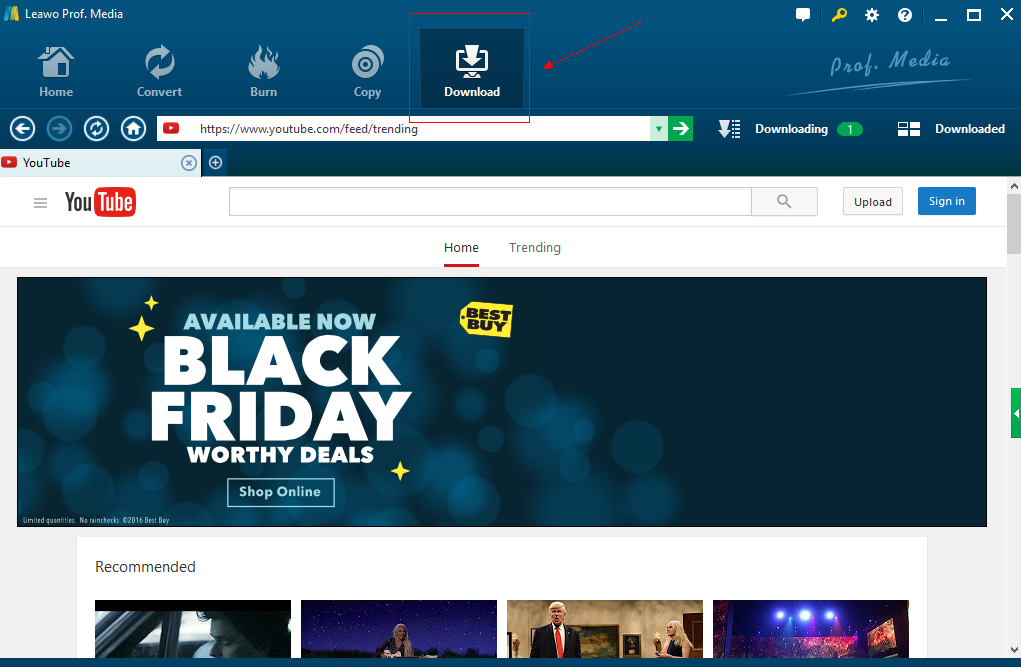
Task: Open the starry night video thumbnail
Action: 399,629
